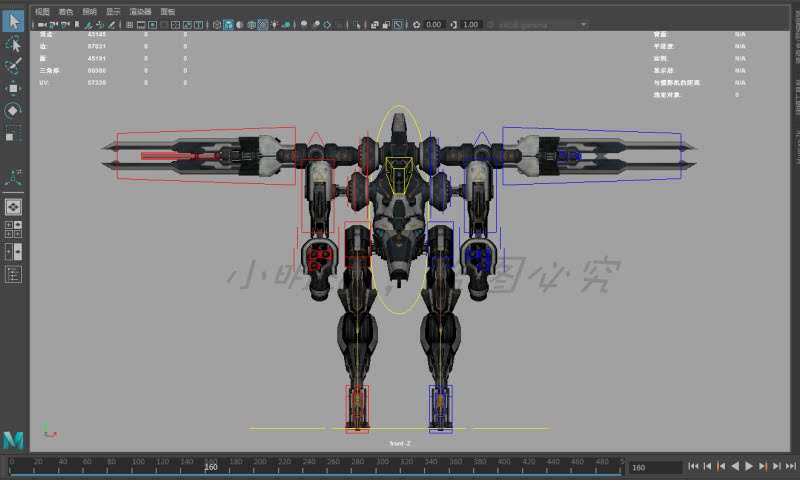Step back one frame
Viewport: 800px width, 480px height.
click(707, 466)
